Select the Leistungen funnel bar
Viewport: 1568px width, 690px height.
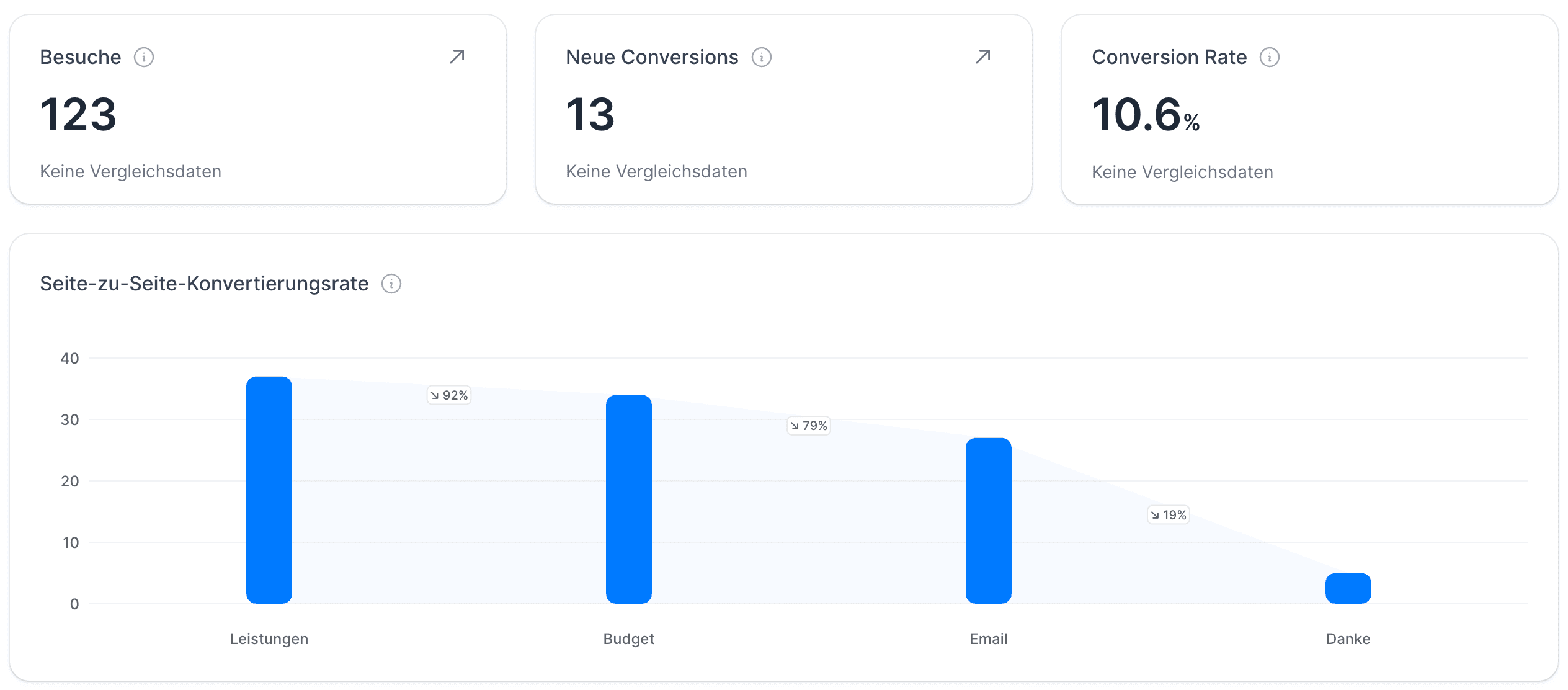tap(269, 490)
